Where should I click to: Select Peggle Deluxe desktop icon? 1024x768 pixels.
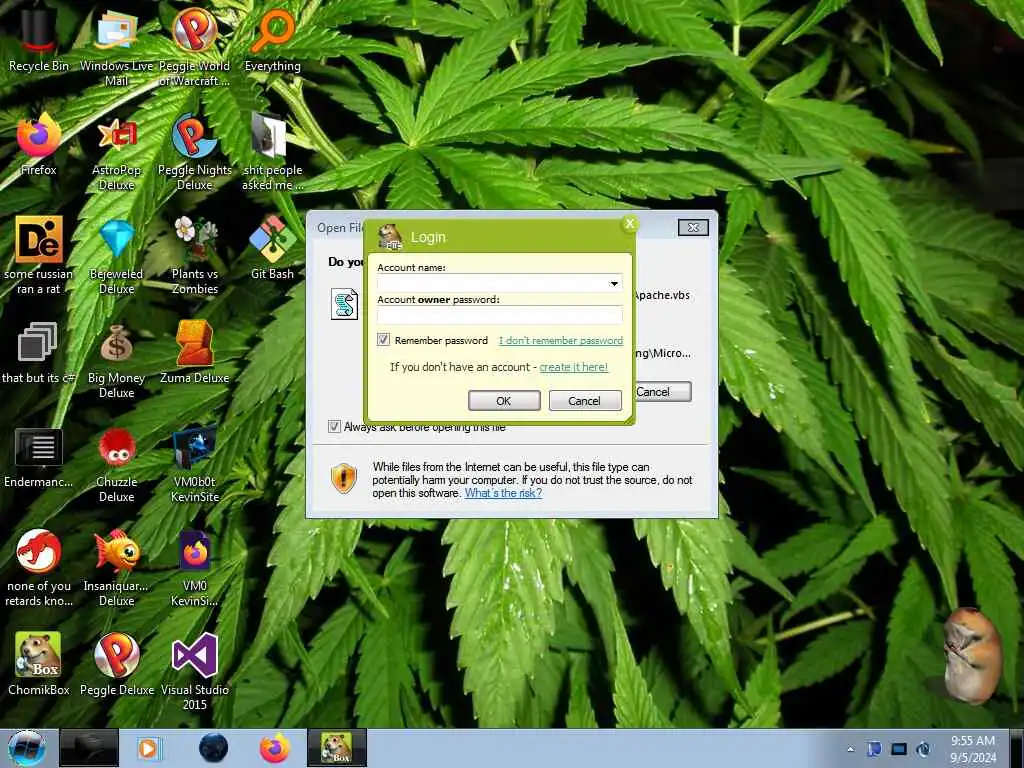[116, 663]
